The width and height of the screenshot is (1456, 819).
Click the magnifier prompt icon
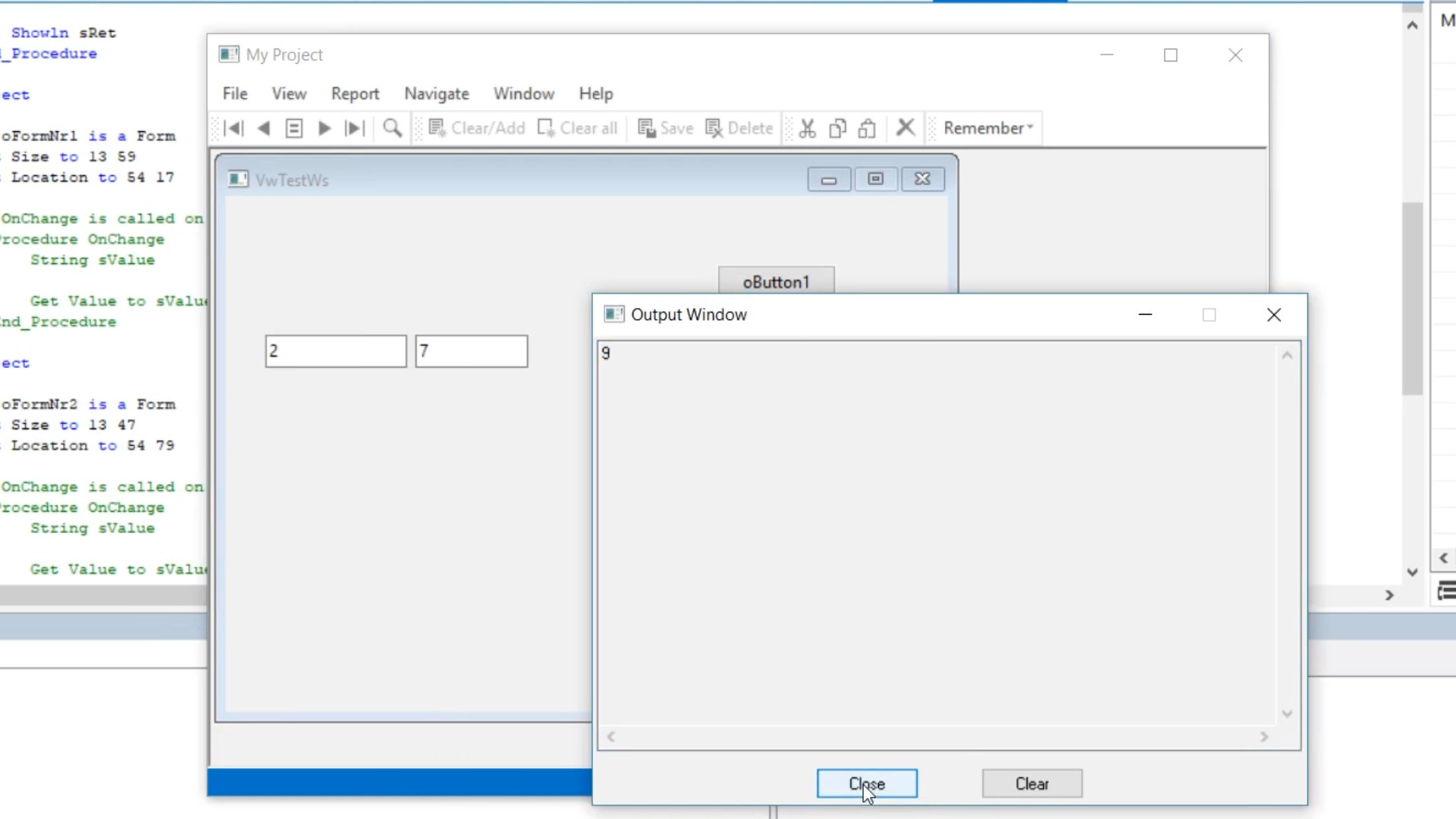click(x=392, y=128)
